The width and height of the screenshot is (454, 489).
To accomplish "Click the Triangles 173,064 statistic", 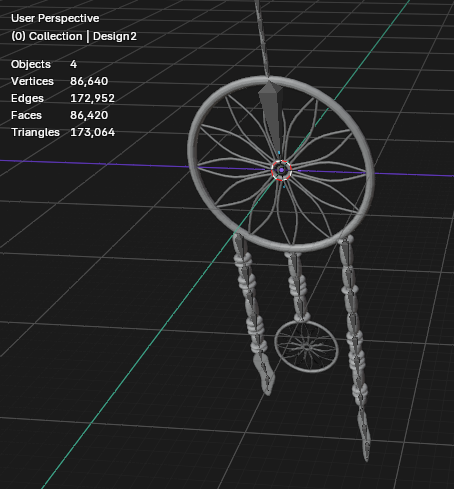I will [x=63, y=132].
